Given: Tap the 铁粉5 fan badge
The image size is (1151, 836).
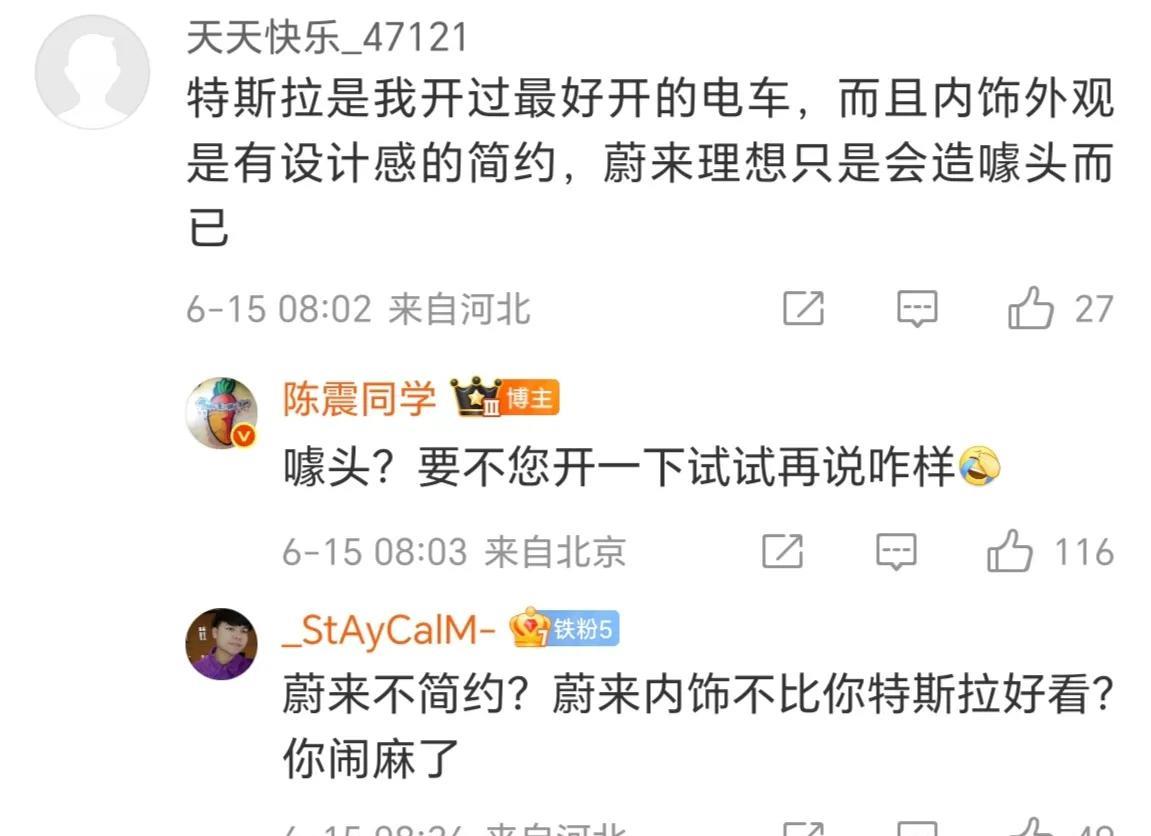Looking at the screenshot, I should pyautogui.click(x=565, y=628).
